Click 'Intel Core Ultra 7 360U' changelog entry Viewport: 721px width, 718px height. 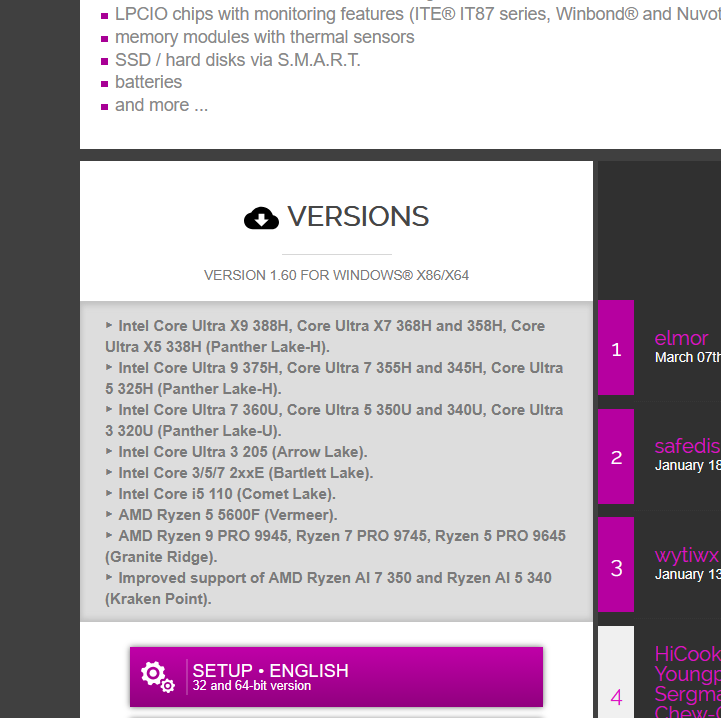[x=334, y=420]
